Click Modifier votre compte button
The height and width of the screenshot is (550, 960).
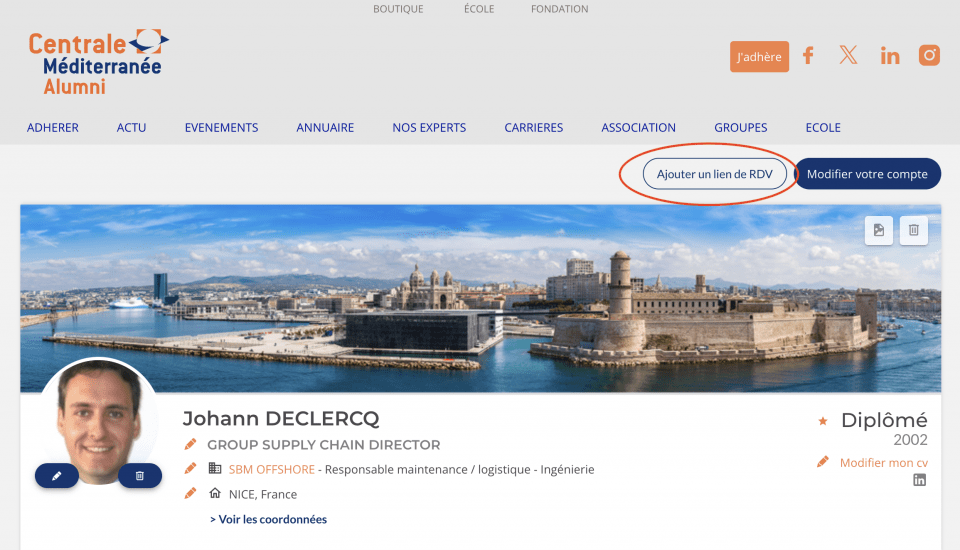(x=867, y=174)
